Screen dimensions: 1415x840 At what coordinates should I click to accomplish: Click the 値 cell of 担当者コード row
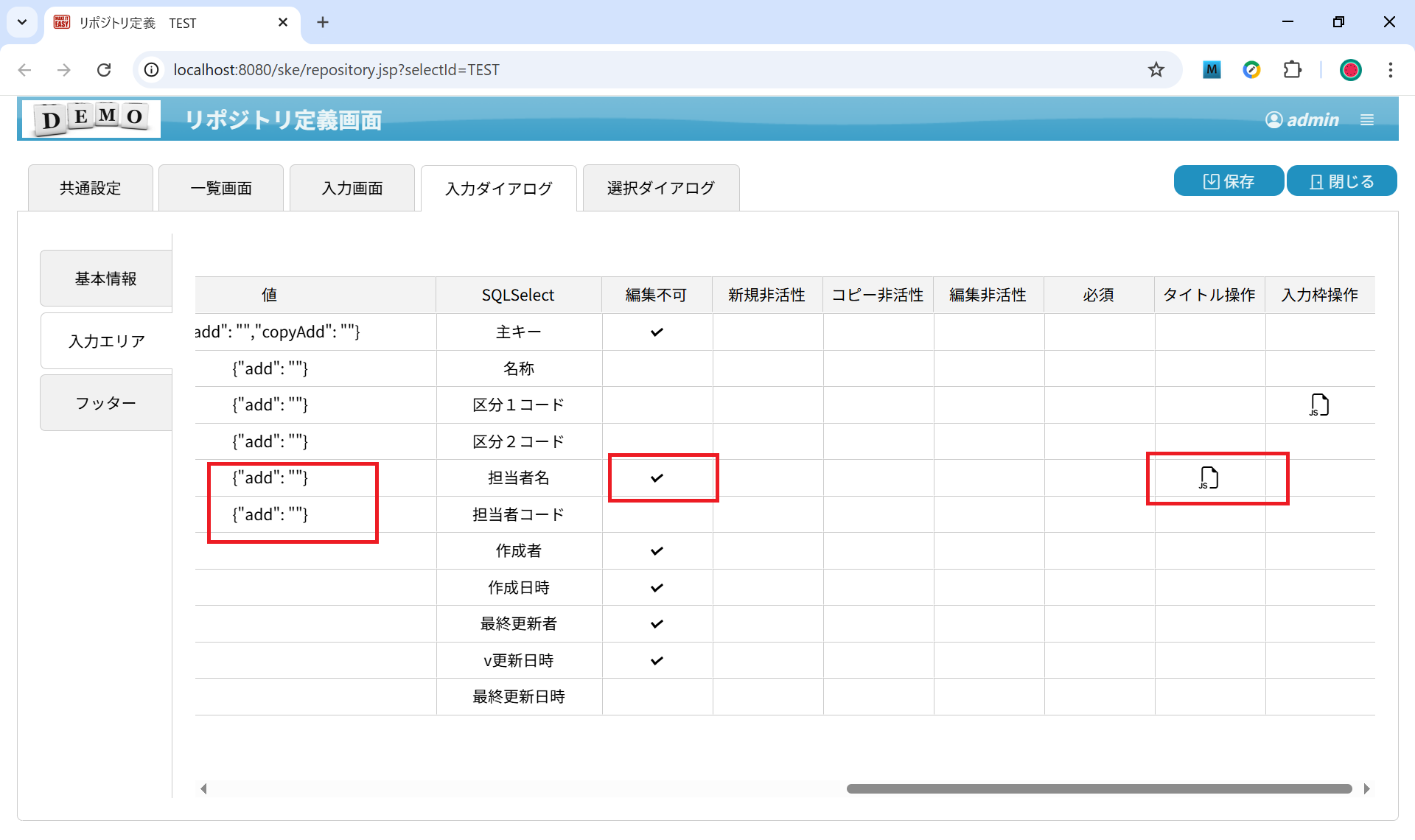pos(270,514)
